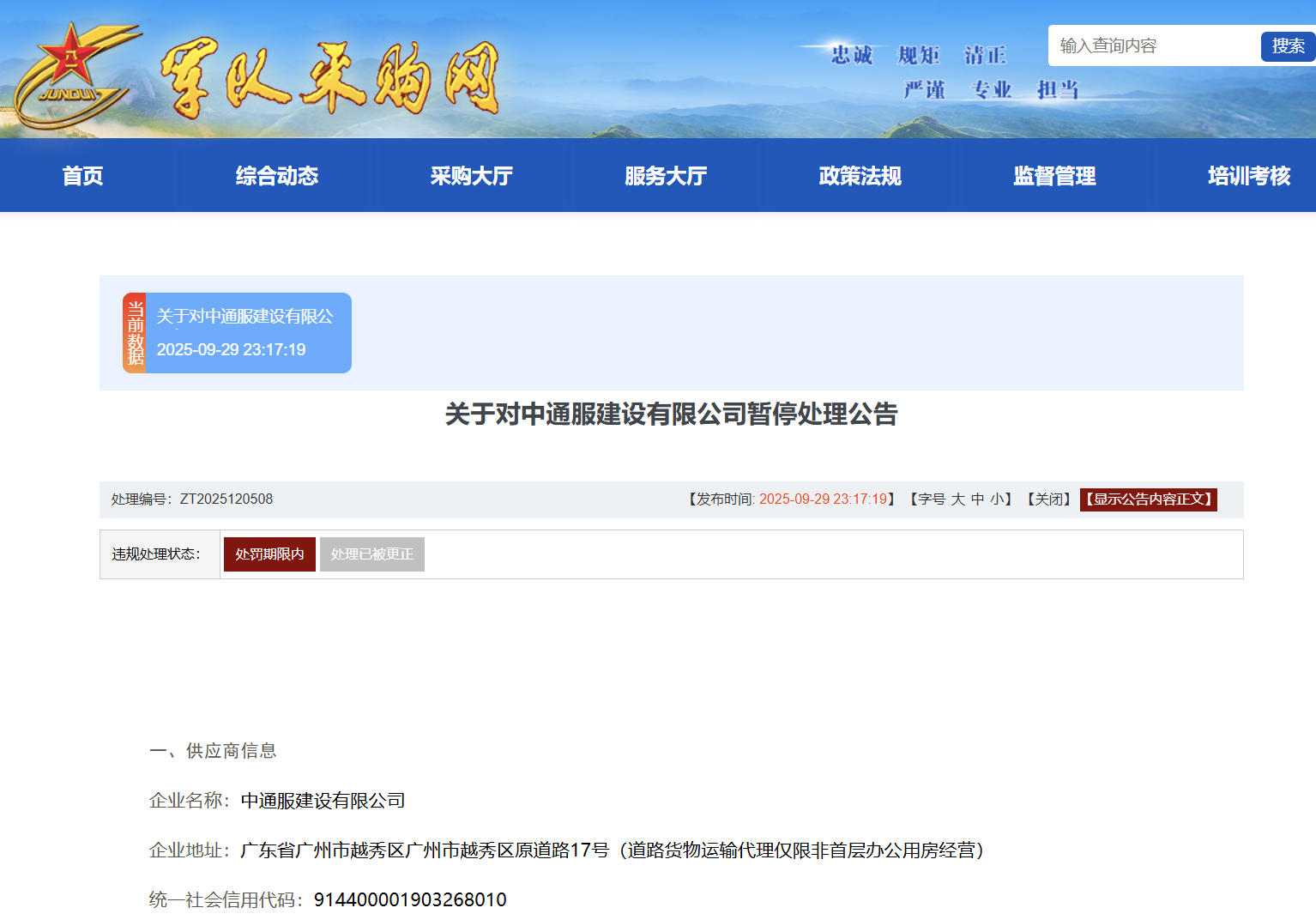Select the 处罚期限内 status tag
The height and width of the screenshot is (920, 1316).
click(x=269, y=554)
